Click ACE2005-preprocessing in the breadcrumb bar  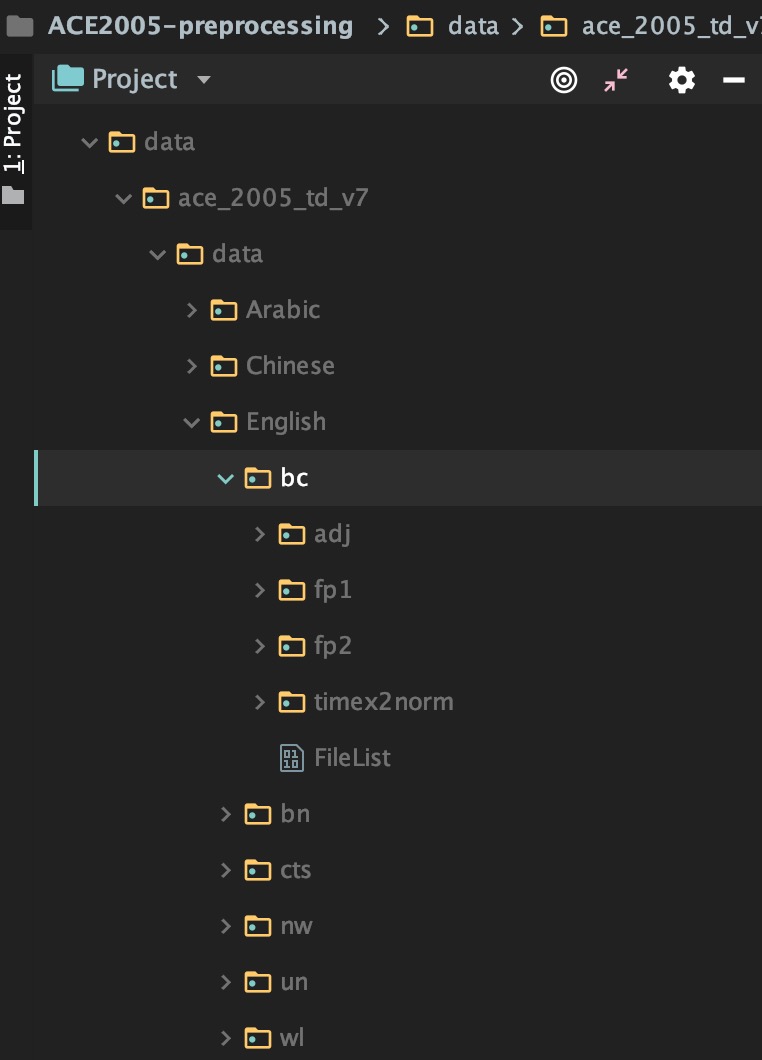click(198, 26)
